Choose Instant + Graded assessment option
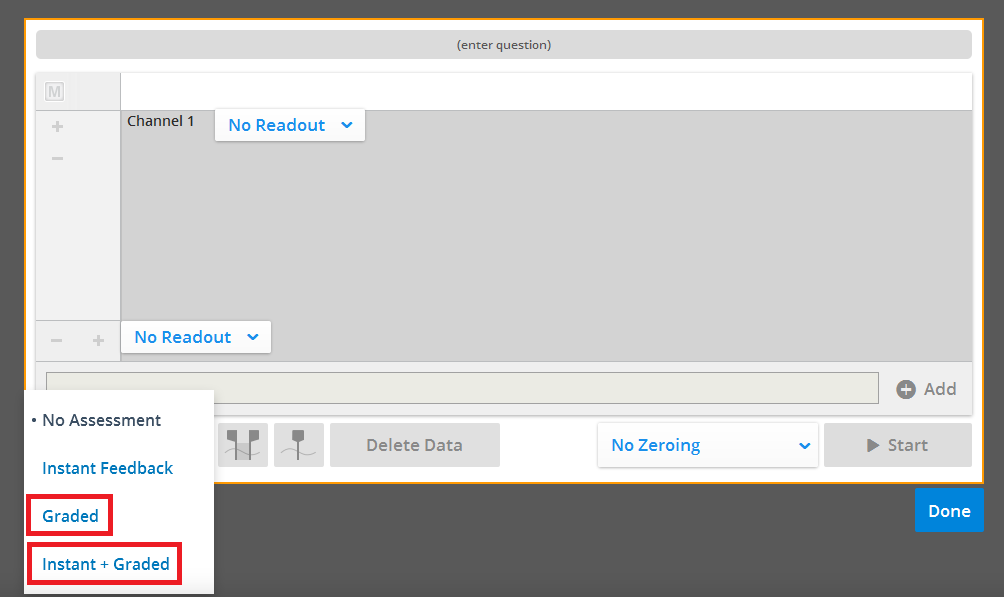 click(105, 564)
